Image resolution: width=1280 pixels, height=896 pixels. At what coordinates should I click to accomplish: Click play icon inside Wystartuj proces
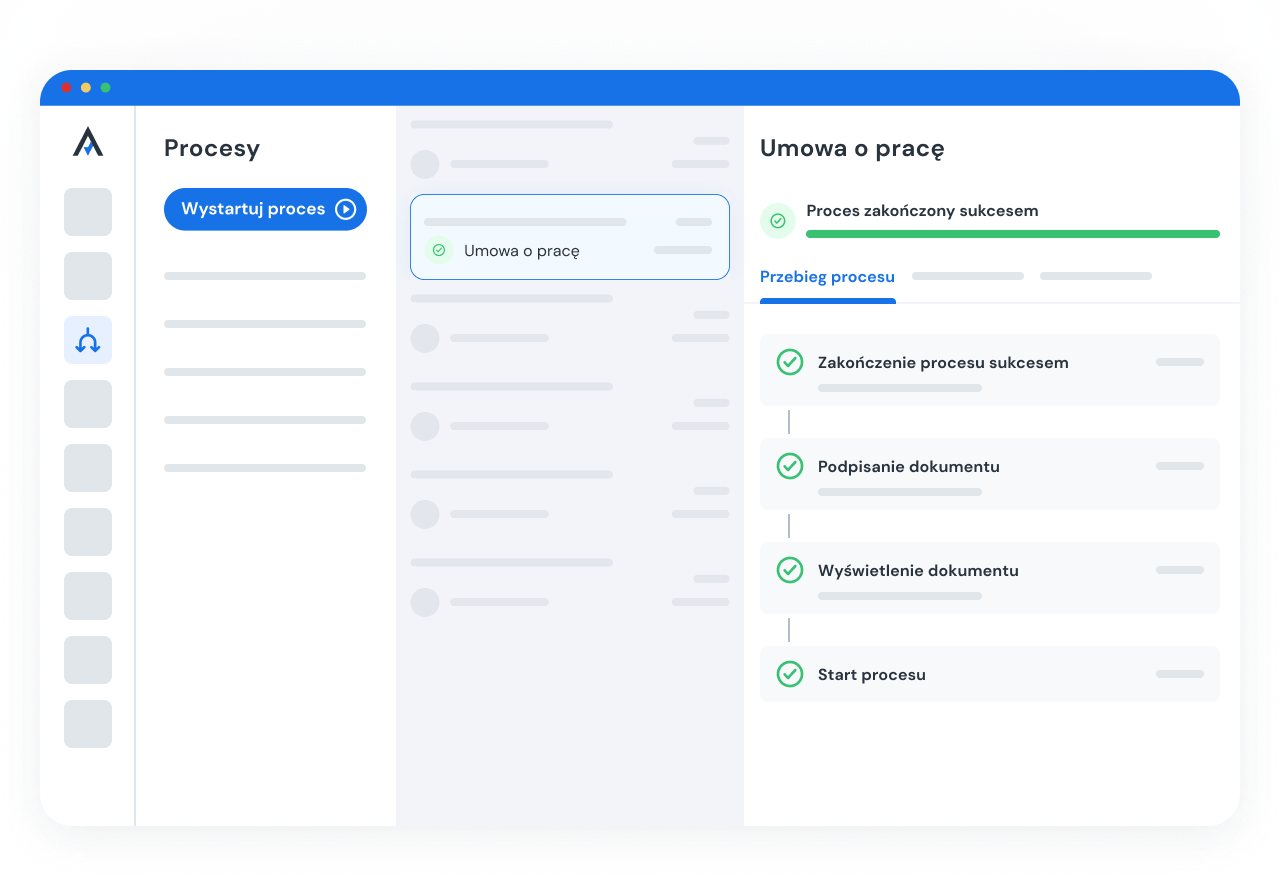click(x=345, y=209)
